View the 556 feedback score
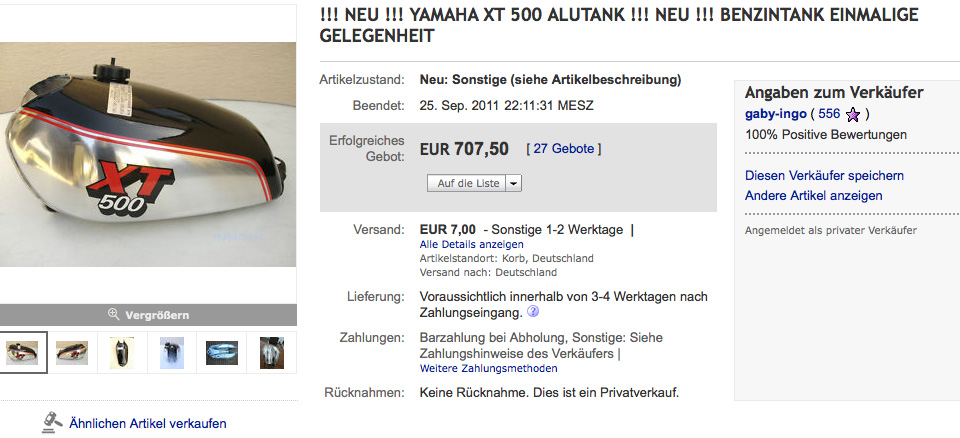 point(829,113)
